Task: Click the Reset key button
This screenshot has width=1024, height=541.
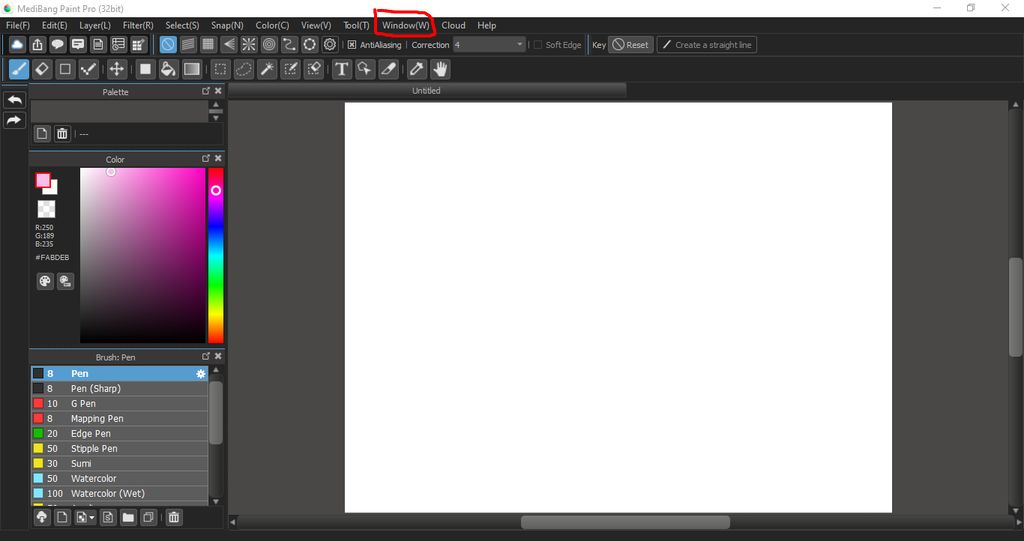Action: click(x=631, y=44)
